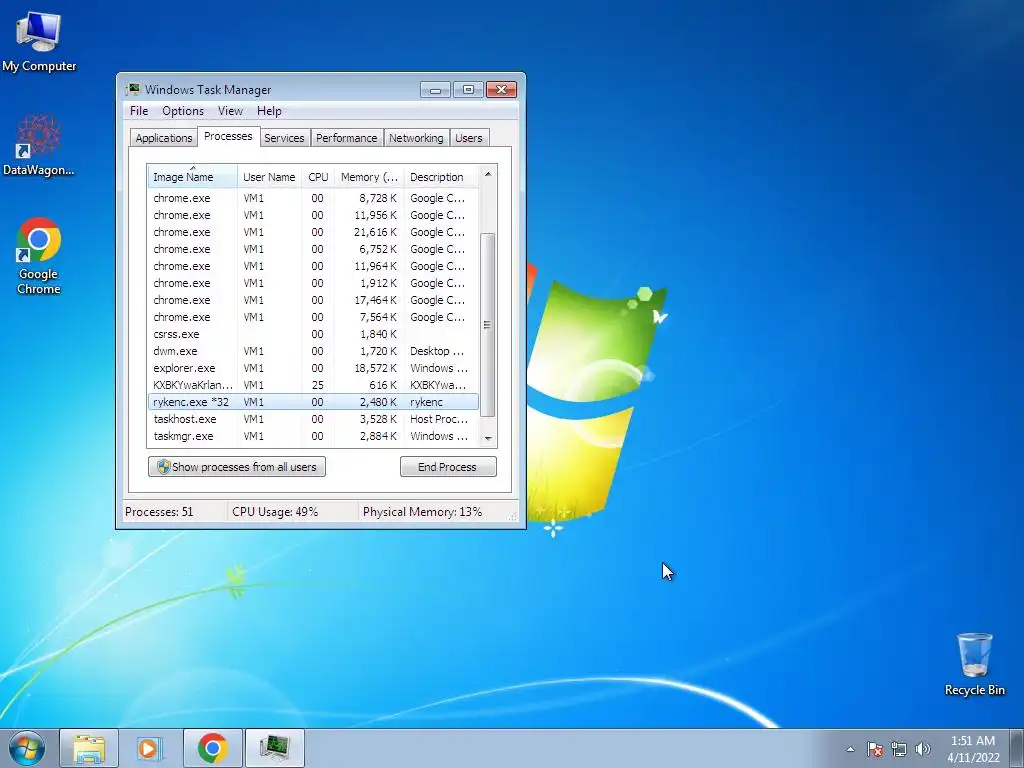Click the End Process button
The image size is (1024, 768).
448,467
